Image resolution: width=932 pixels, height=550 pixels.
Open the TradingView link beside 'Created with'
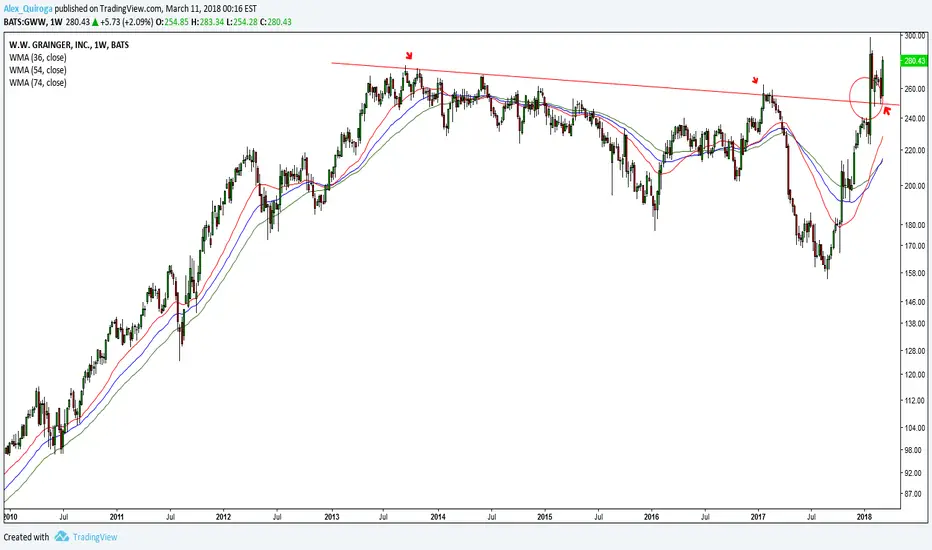[x=95, y=537]
